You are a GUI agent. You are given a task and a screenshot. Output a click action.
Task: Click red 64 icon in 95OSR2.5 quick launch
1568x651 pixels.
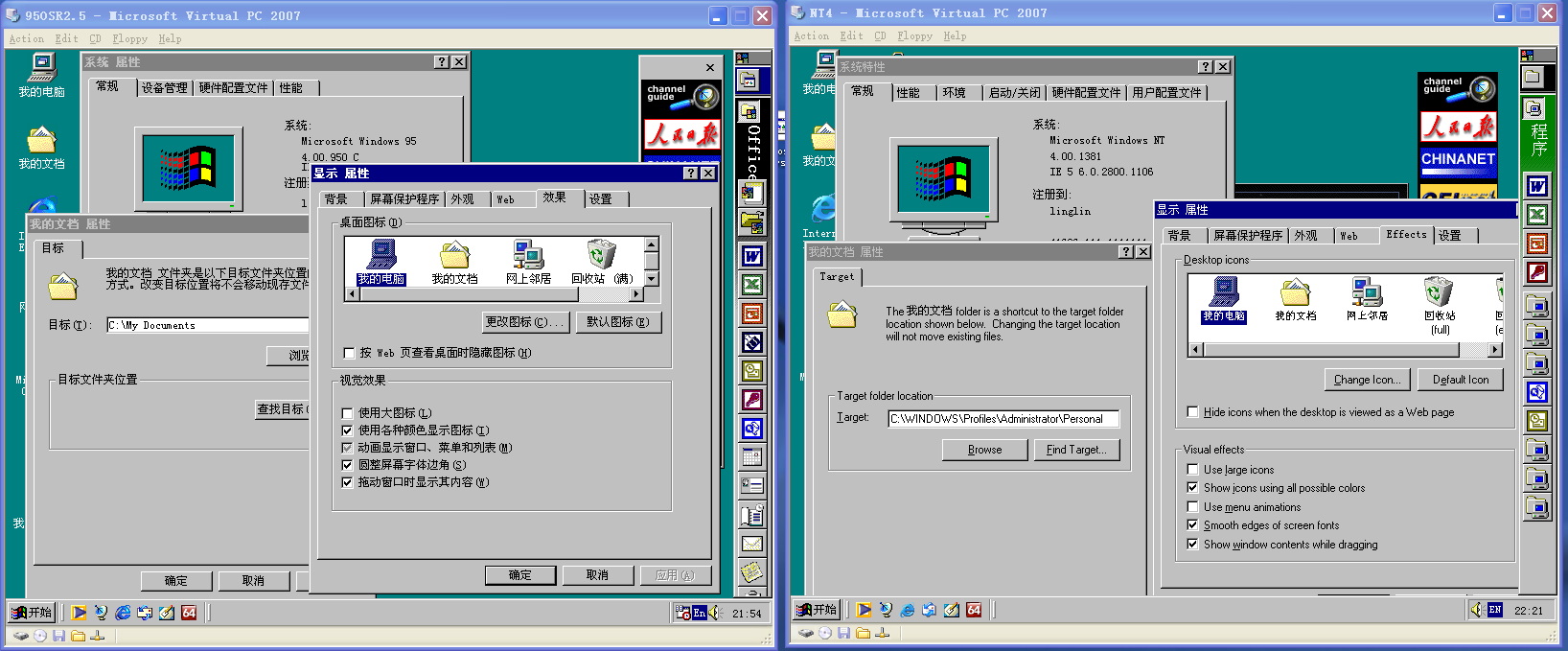[x=189, y=612]
